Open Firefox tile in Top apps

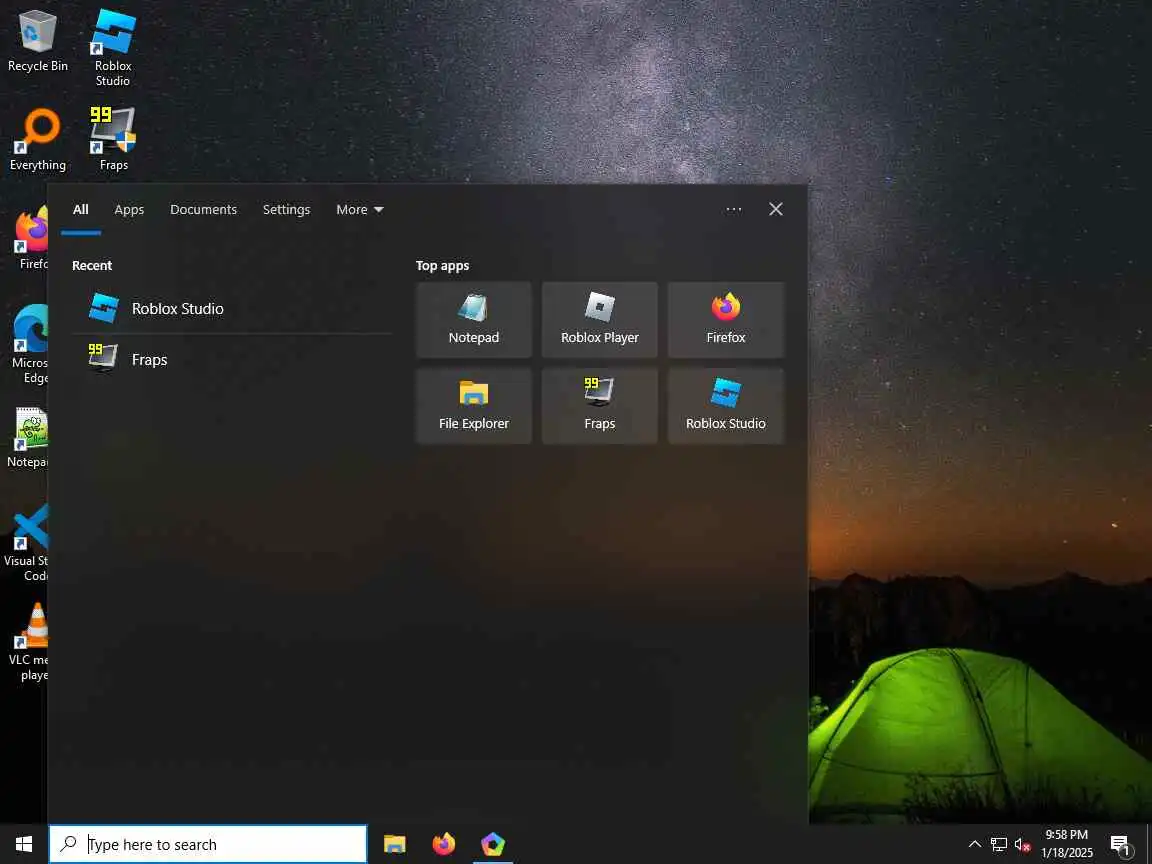726,320
